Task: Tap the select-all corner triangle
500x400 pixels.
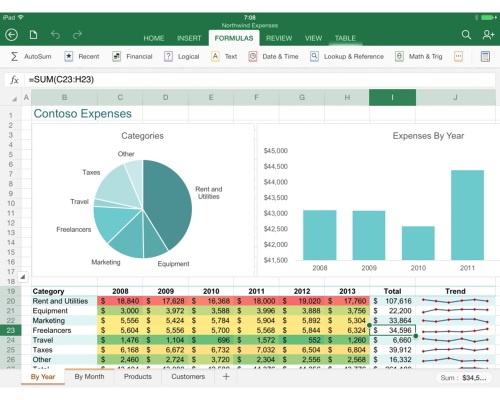Action: [14, 99]
